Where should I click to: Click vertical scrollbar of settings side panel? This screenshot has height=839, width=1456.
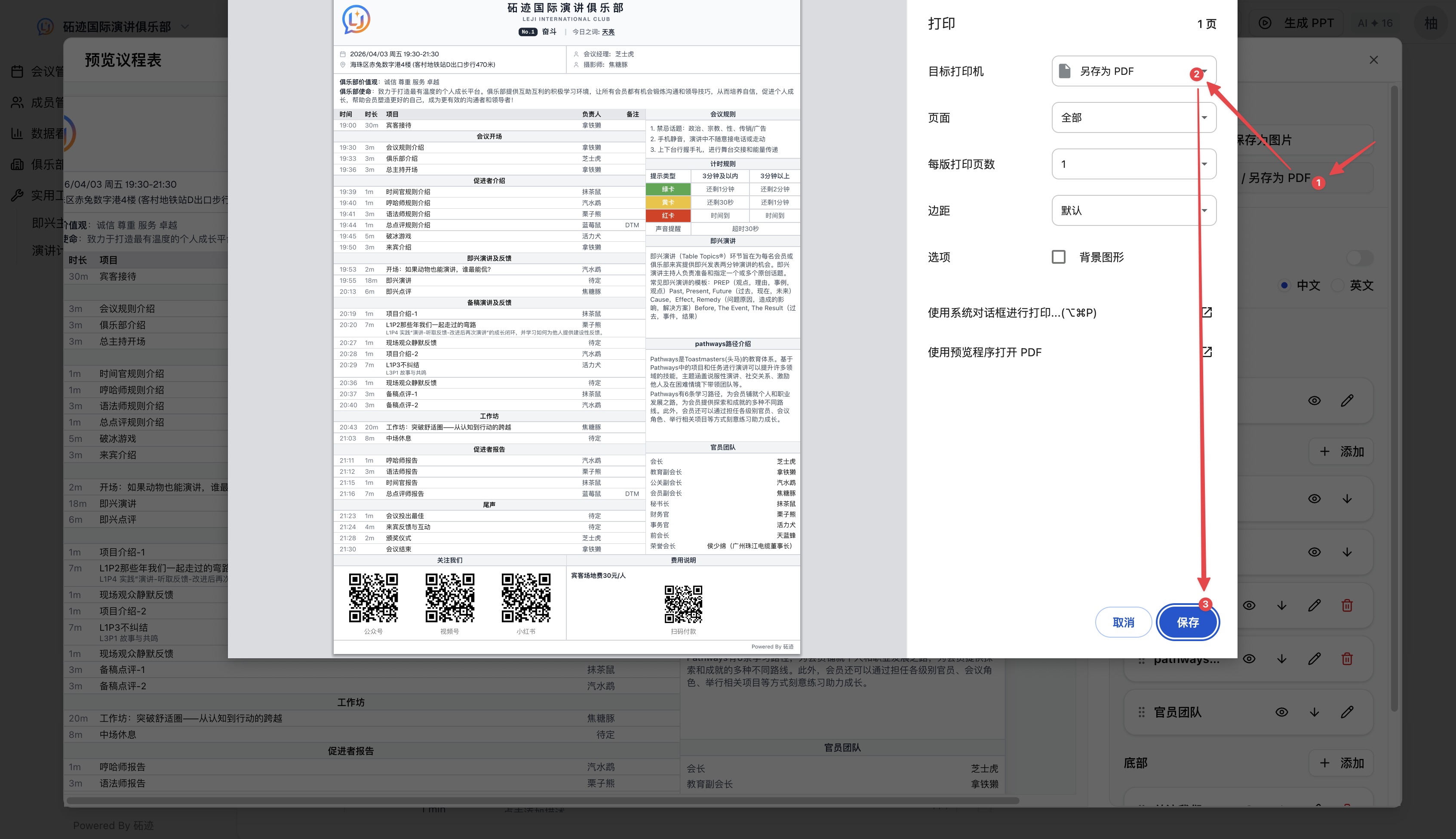(x=1394, y=399)
